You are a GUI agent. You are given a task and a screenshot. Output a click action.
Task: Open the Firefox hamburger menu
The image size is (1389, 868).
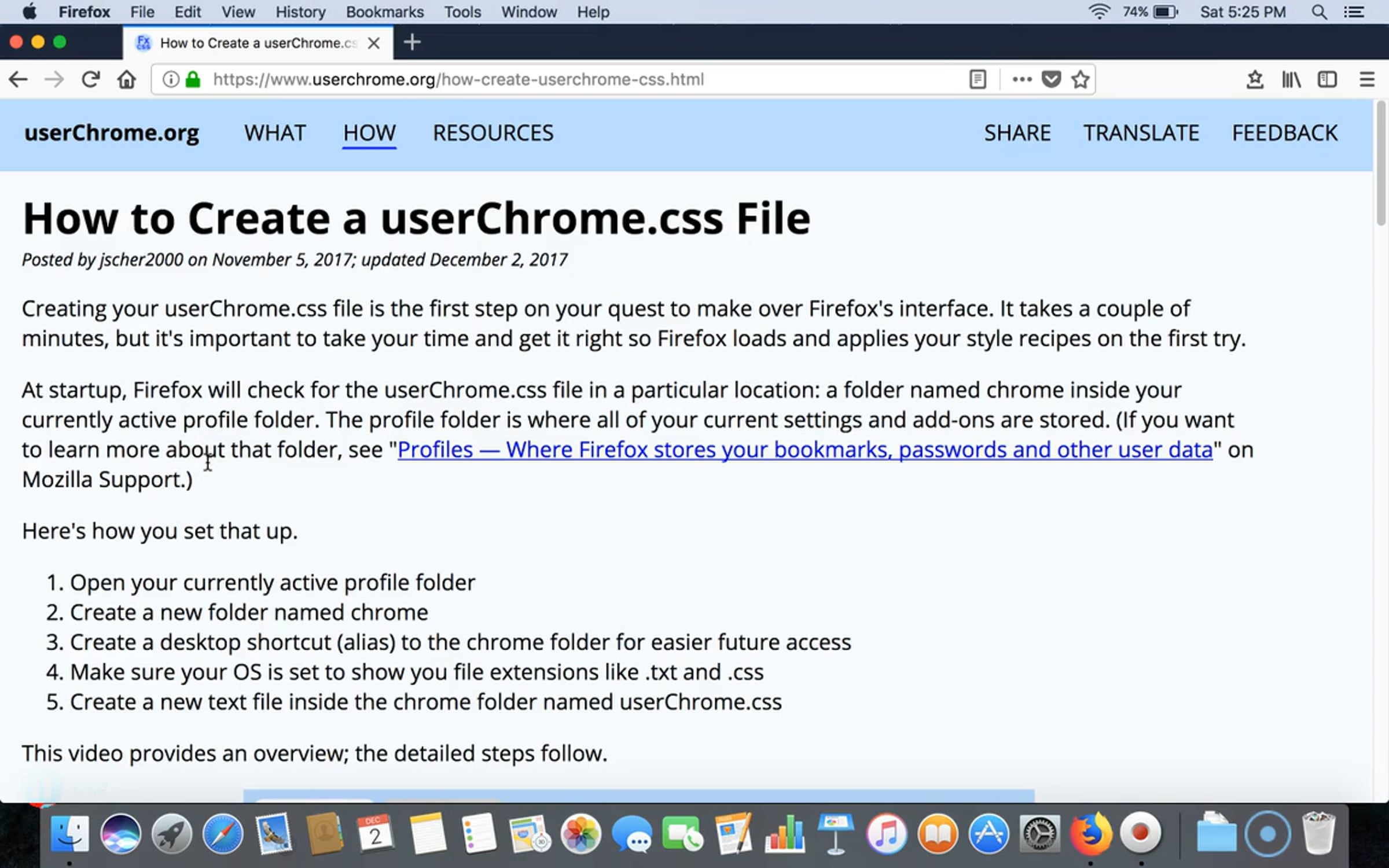click(1367, 79)
